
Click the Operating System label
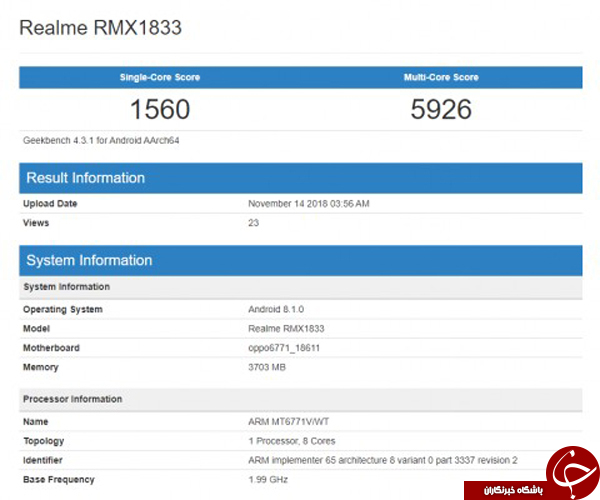[x=63, y=309]
